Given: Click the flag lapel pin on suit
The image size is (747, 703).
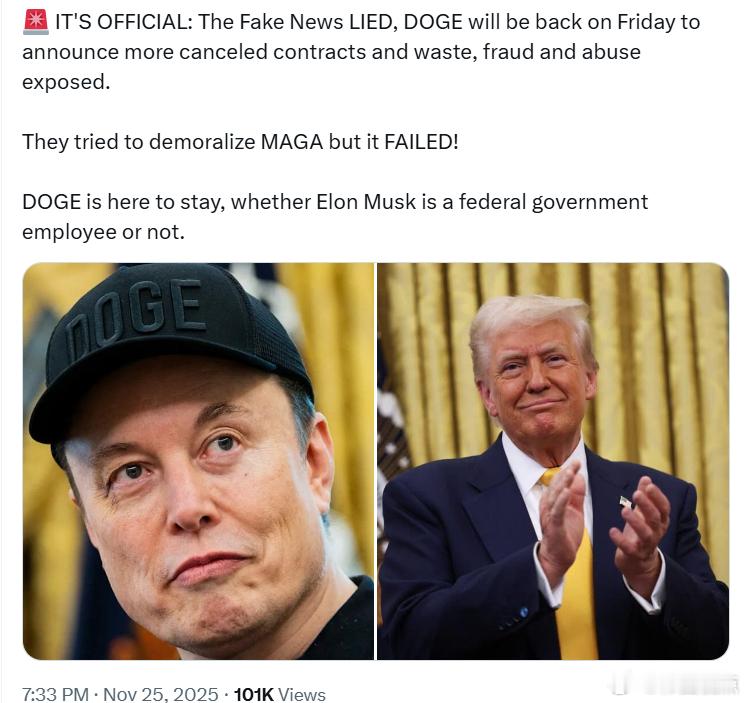Looking at the screenshot, I should click(626, 502).
